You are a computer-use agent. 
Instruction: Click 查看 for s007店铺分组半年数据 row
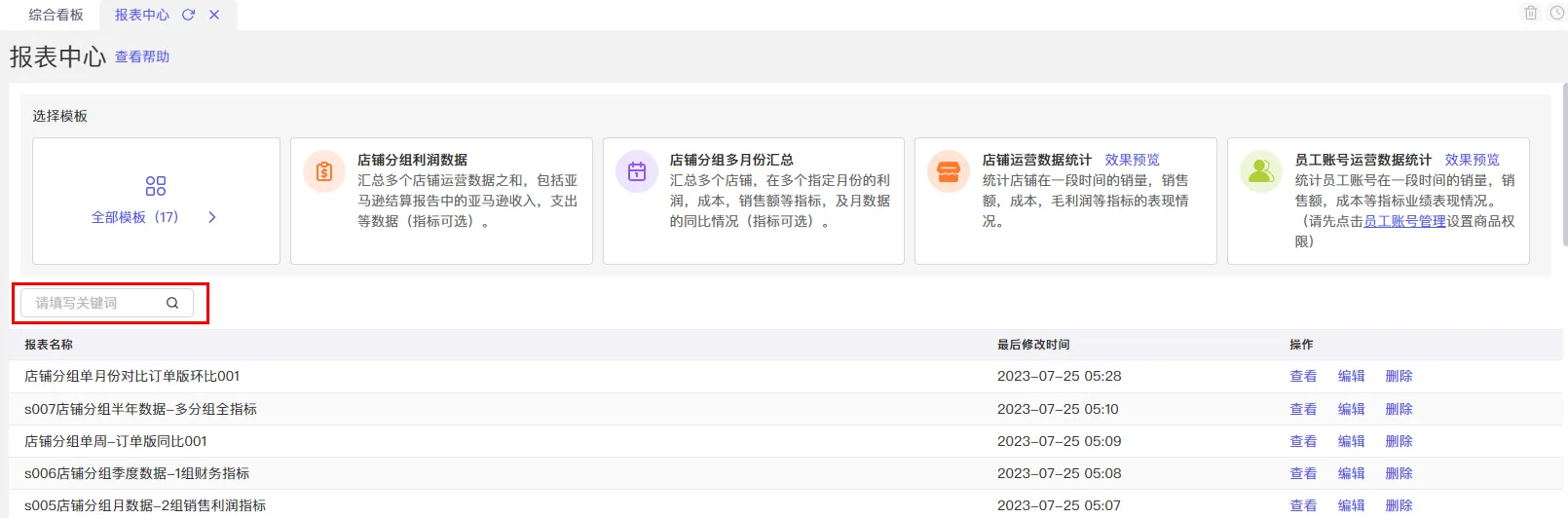1303,409
